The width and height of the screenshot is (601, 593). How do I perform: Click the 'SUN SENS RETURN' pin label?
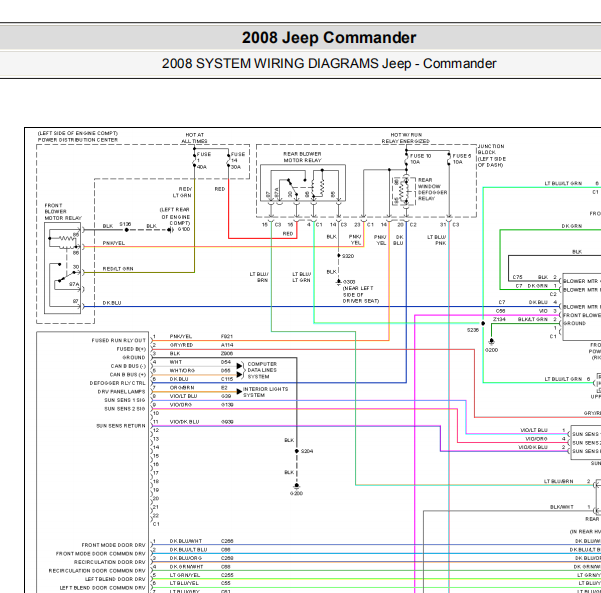coord(121,426)
